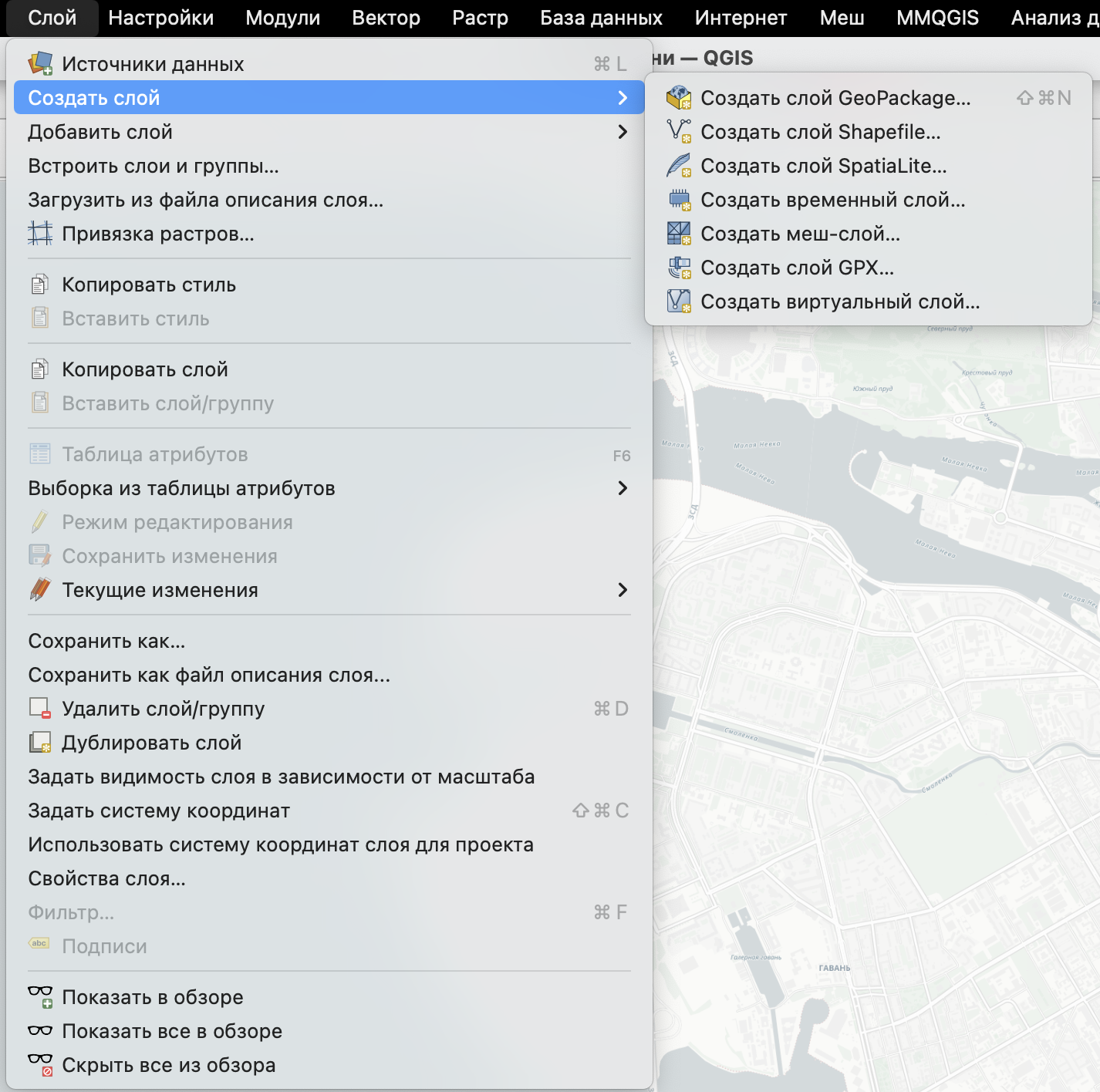Click the virtual layer creation icon
Screen dimensions: 1100x1092
(679, 302)
